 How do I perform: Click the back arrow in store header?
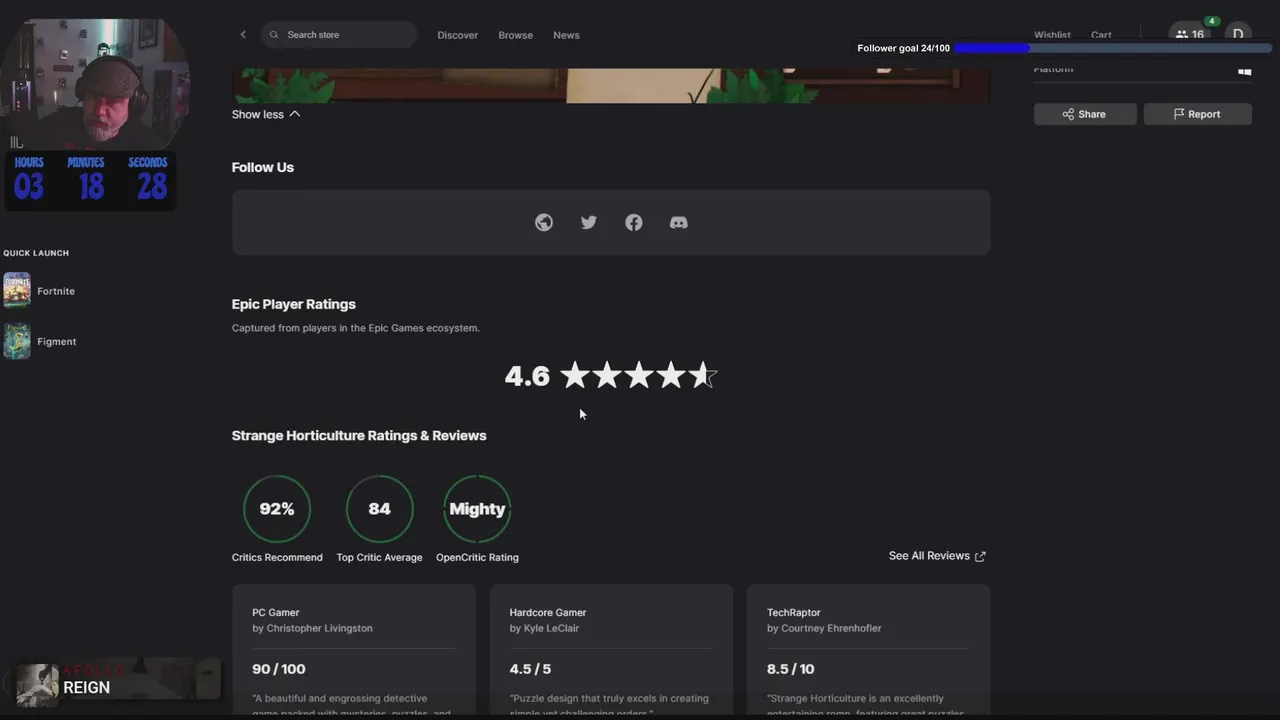tap(243, 35)
